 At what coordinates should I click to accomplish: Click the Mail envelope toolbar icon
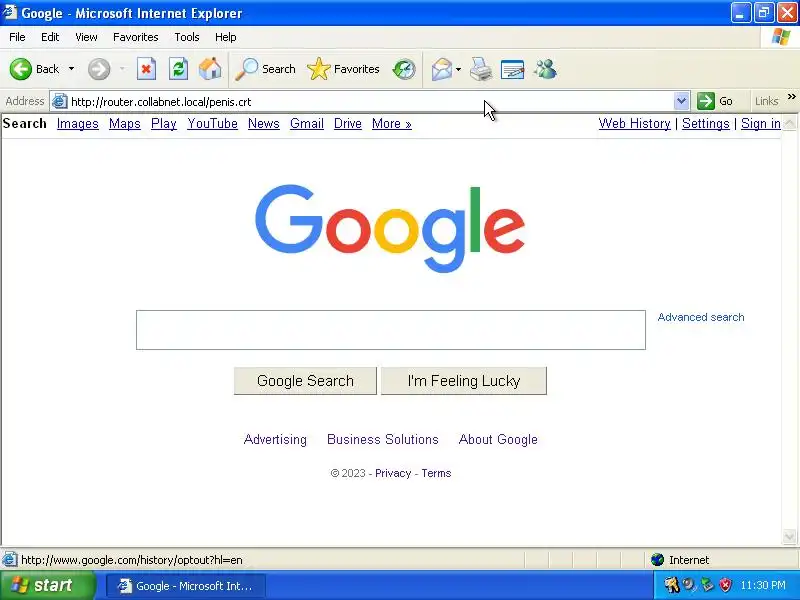pyautogui.click(x=442, y=69)
